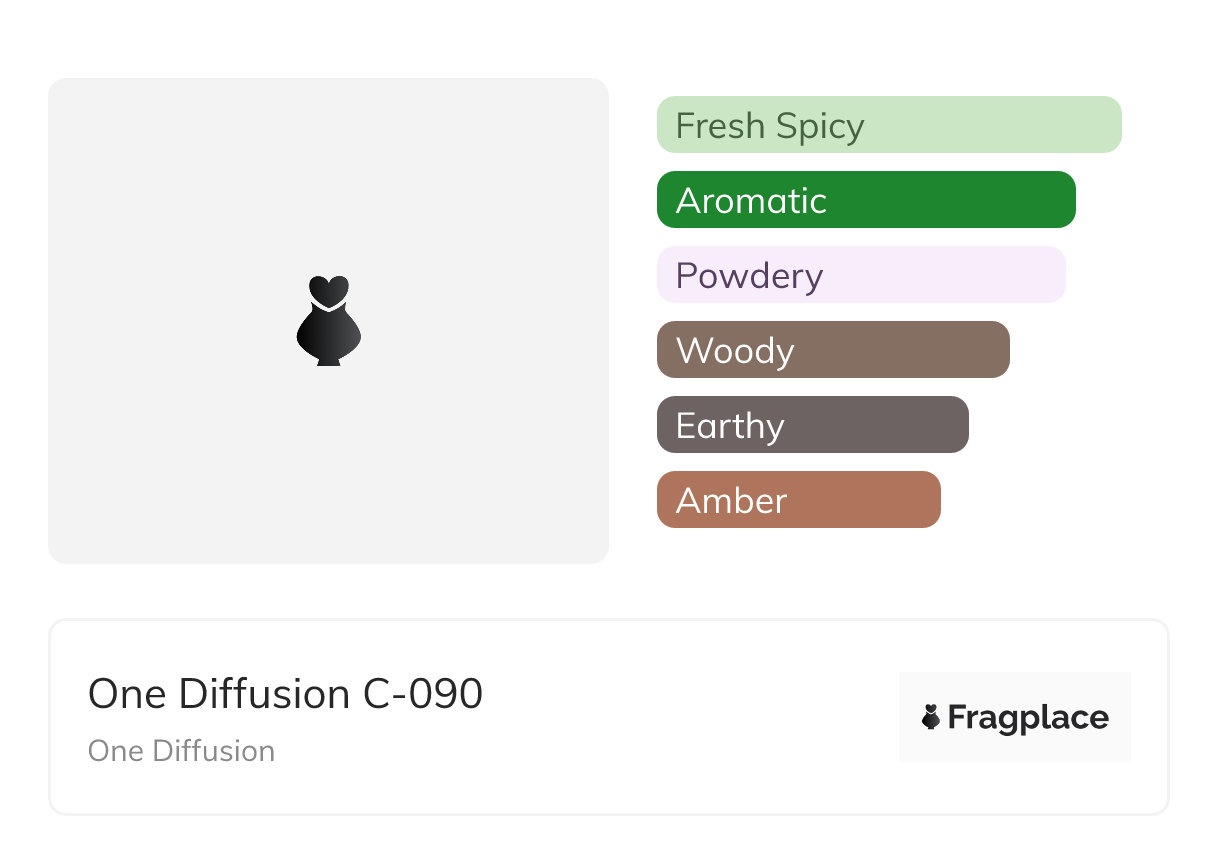Screen dimensions: 1218x864
Task: Choose the Powdery accord bar
Action: coord(861,275)
